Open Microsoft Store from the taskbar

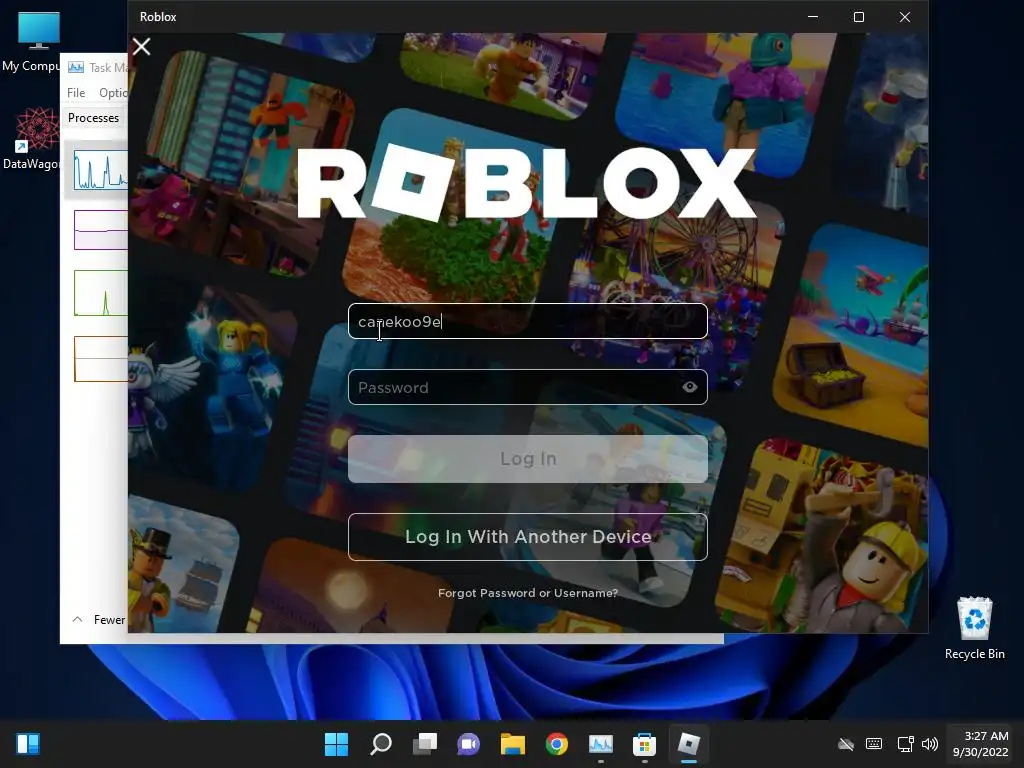pos(645,743)
